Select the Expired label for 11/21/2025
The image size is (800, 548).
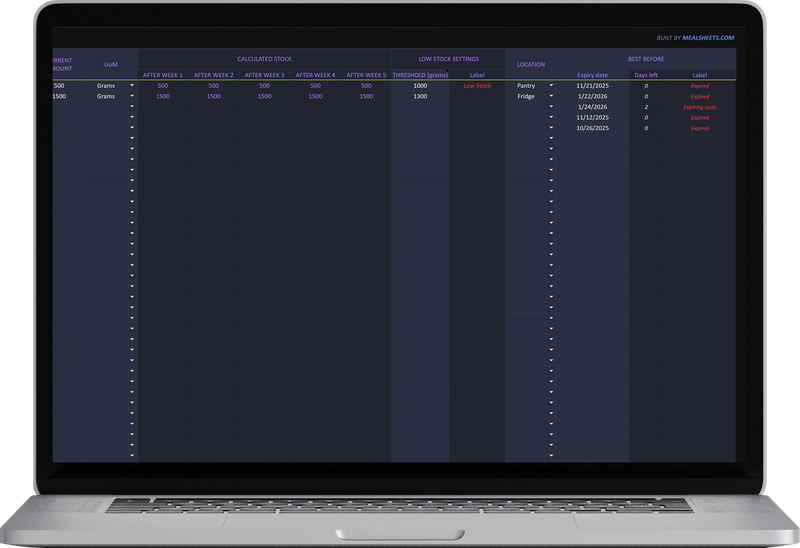click(x=699, y=86)
